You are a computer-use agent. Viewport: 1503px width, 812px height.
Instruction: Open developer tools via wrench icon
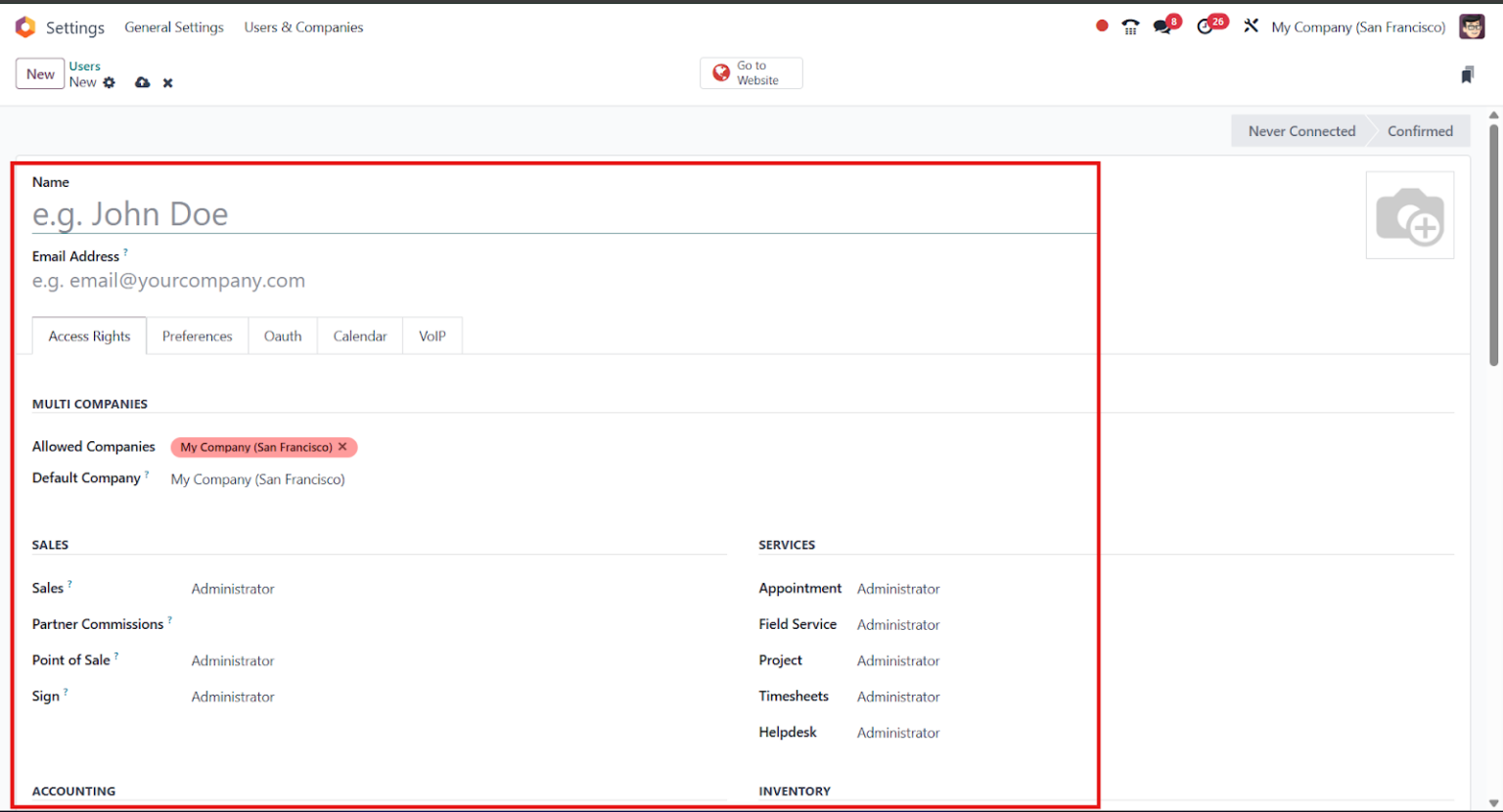tap(1251, 26)
